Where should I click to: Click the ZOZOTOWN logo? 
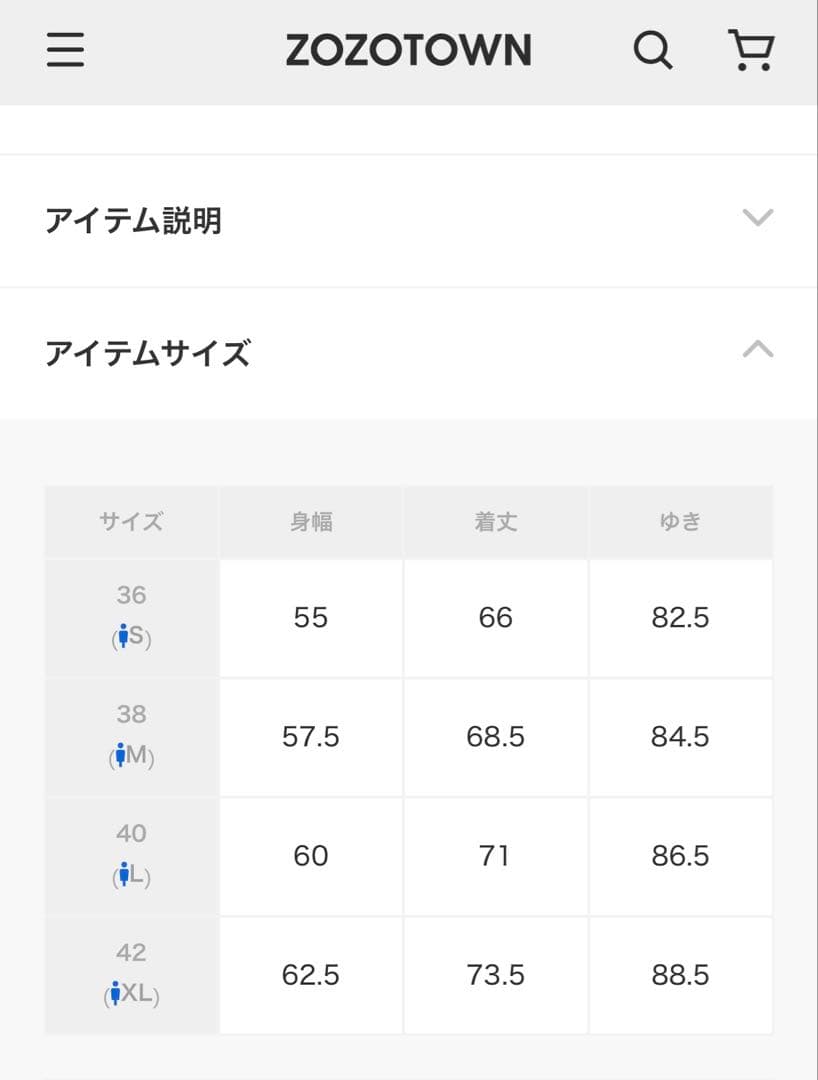(x=408, y=50)
